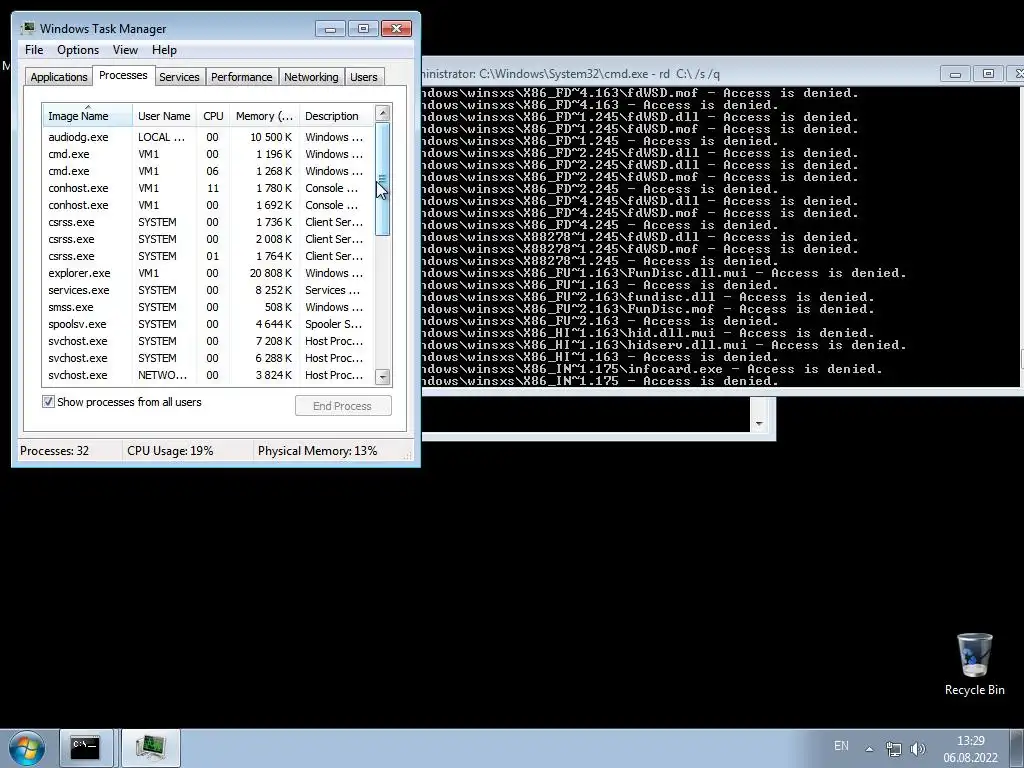Open the File menu
Image resolution: width=1024 pixels, height=768 pixels.
(x=34, y=50)
